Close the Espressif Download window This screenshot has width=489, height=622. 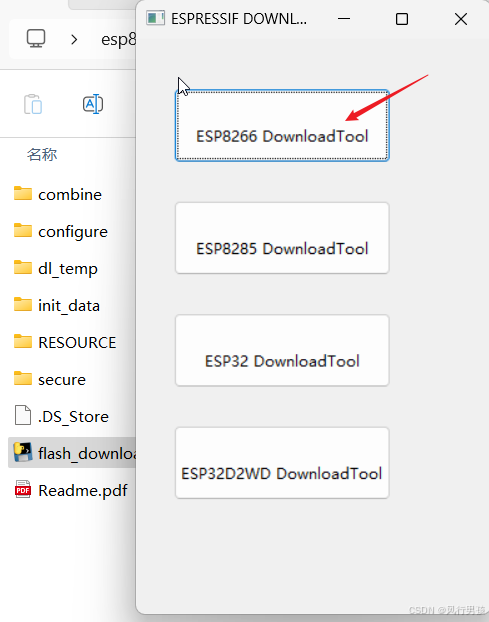(461, 19)
